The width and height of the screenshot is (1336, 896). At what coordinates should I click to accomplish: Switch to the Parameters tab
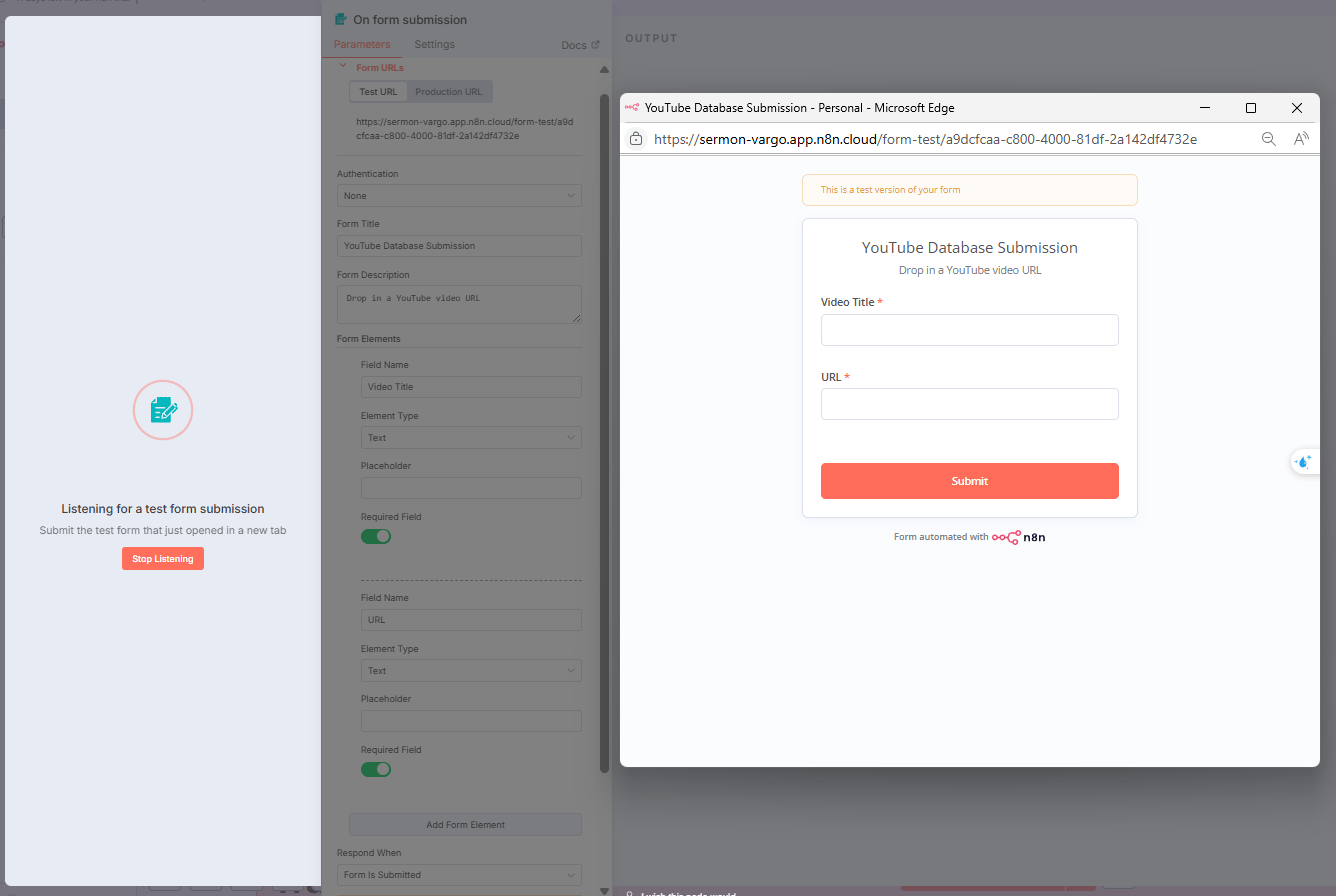(362, 44)
